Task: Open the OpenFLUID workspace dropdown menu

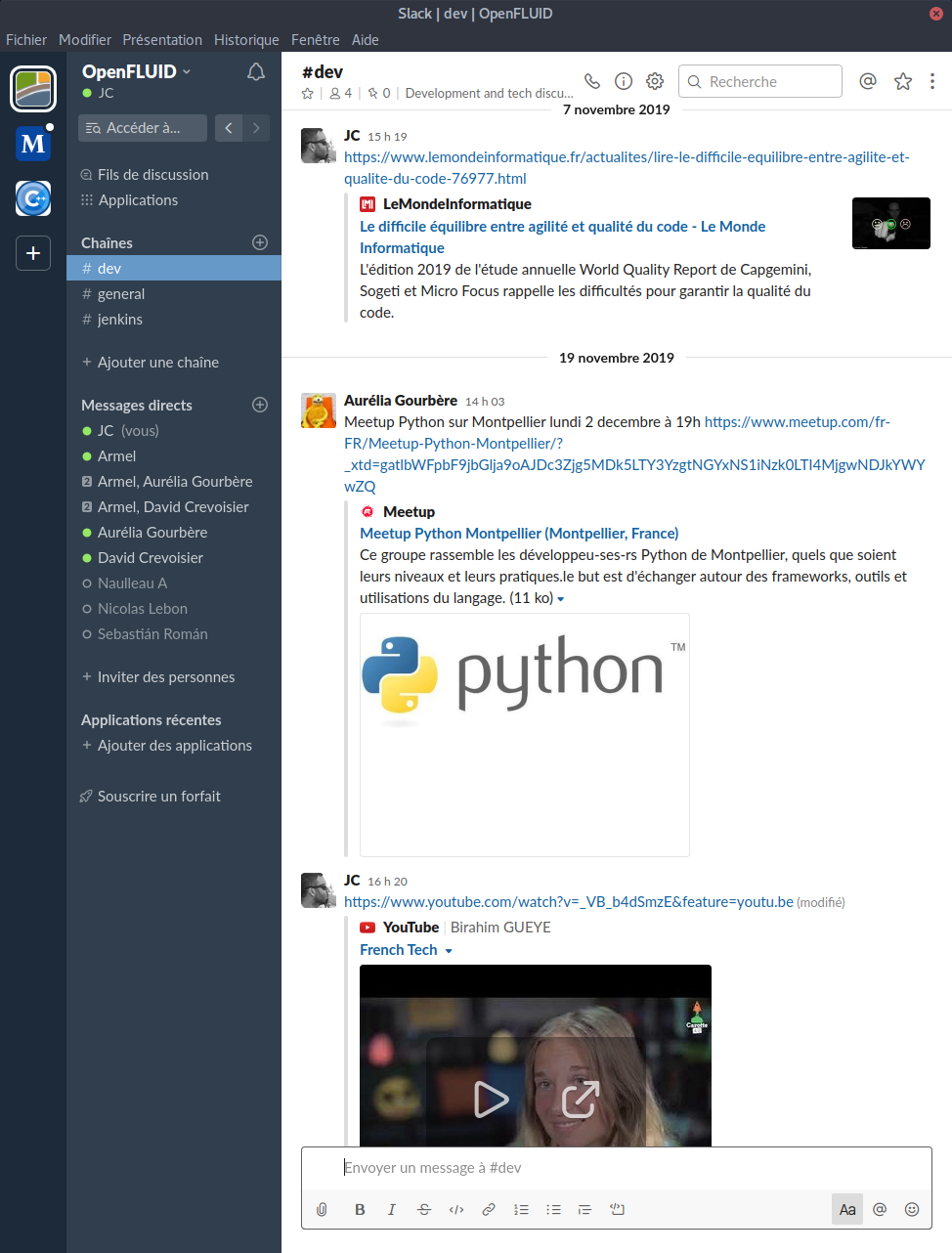Action: click(136, 71)
